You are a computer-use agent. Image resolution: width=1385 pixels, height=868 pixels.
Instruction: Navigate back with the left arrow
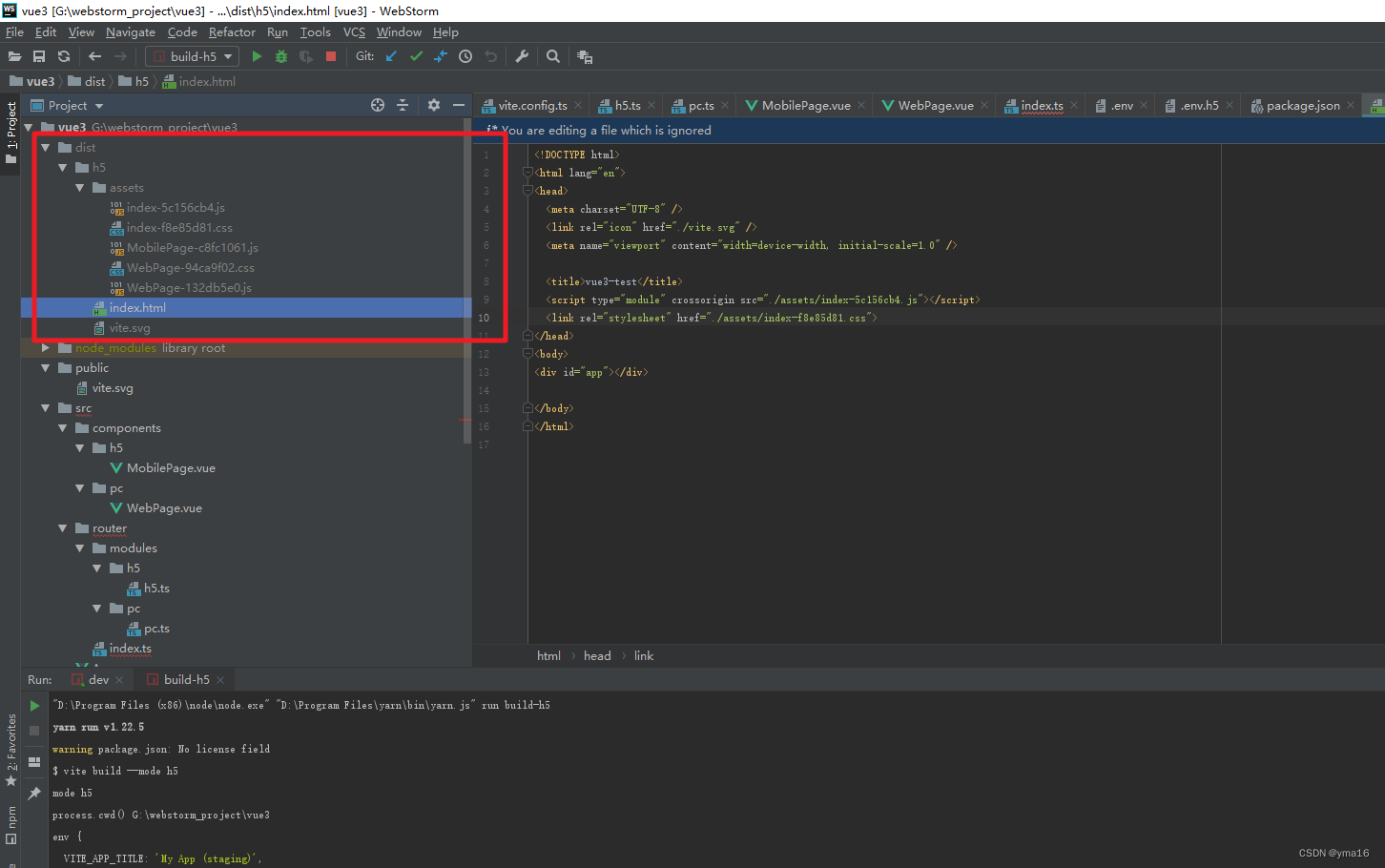click(x=94, y=56)
